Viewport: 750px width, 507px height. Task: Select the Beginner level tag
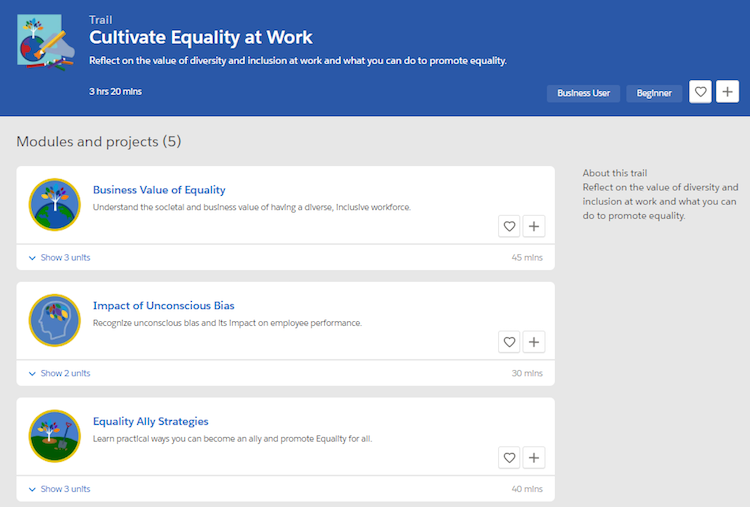(x=654, y=93)
